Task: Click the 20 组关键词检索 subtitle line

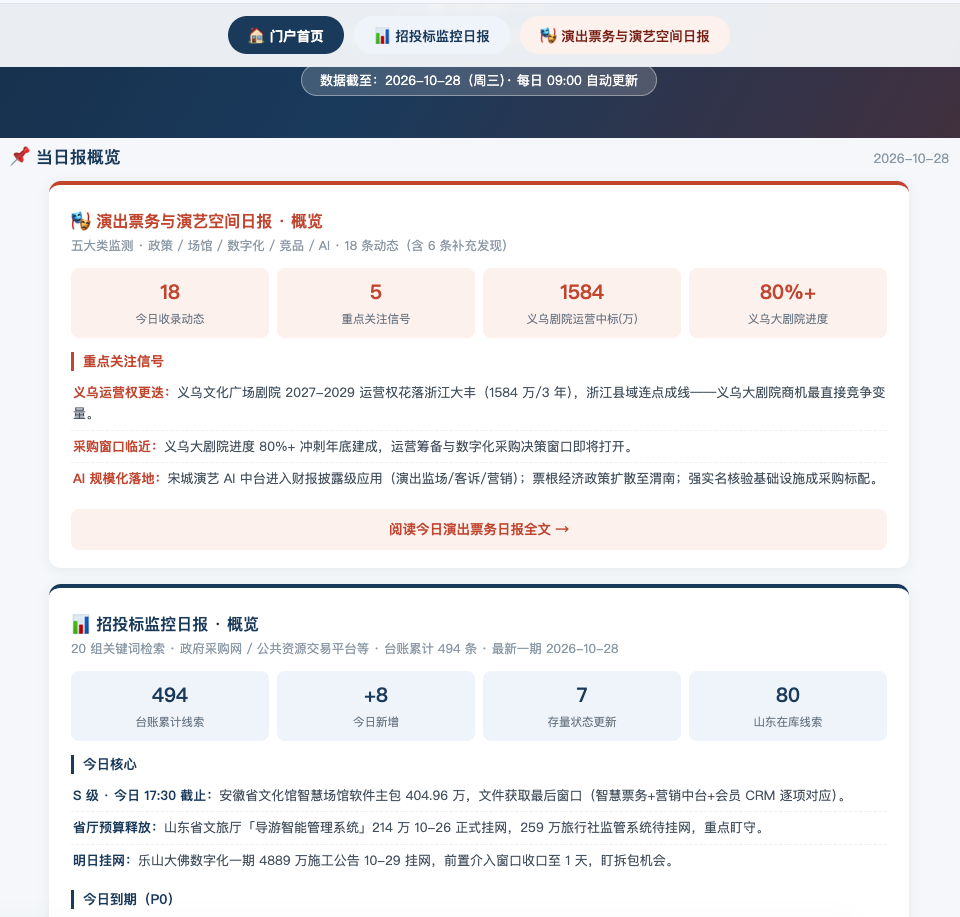Action: tap(345, 648)
